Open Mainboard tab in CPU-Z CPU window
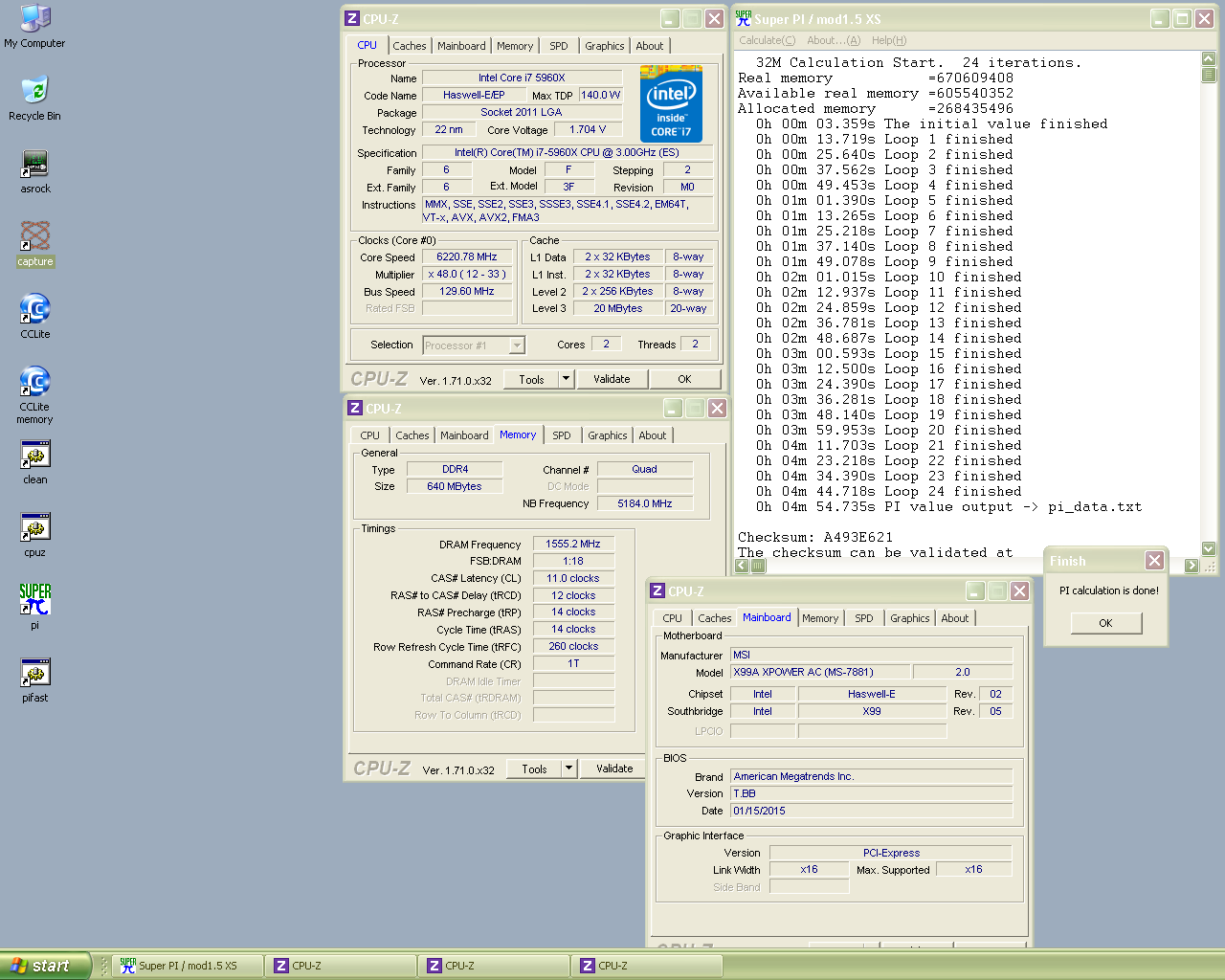 (x=461, y=46)
